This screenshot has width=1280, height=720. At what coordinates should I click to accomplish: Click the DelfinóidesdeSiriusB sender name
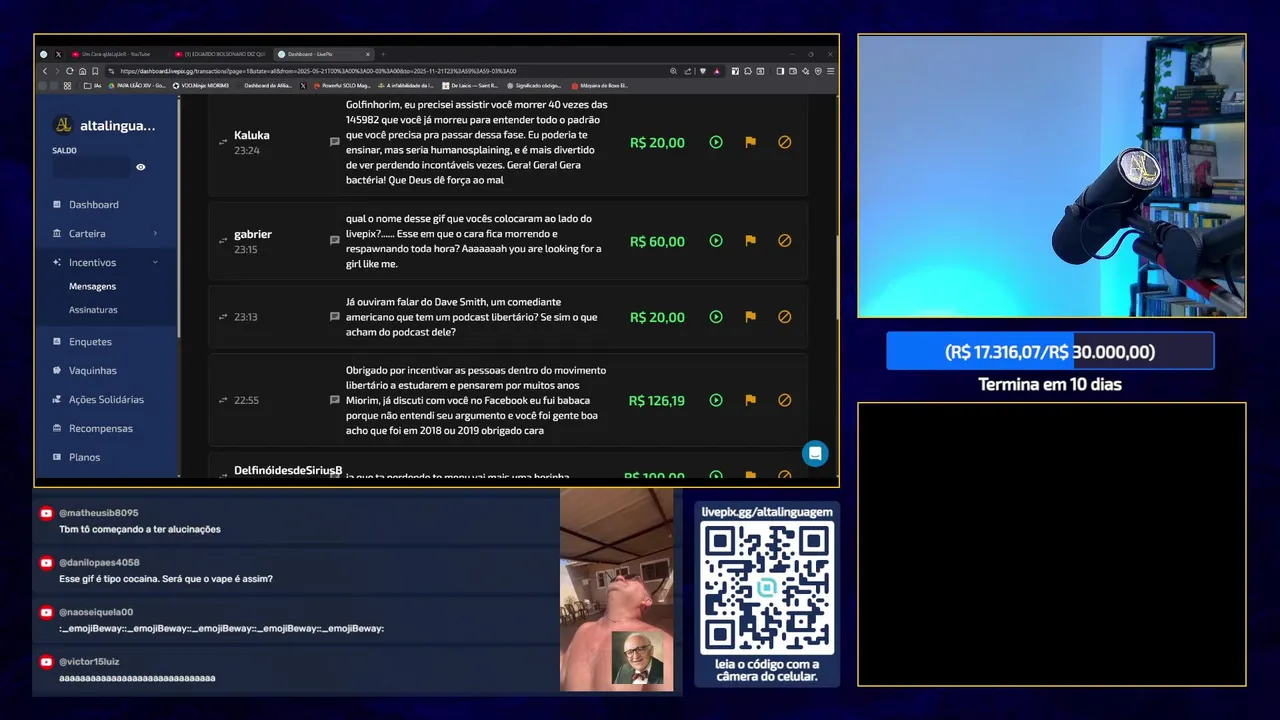click(288, 470)
